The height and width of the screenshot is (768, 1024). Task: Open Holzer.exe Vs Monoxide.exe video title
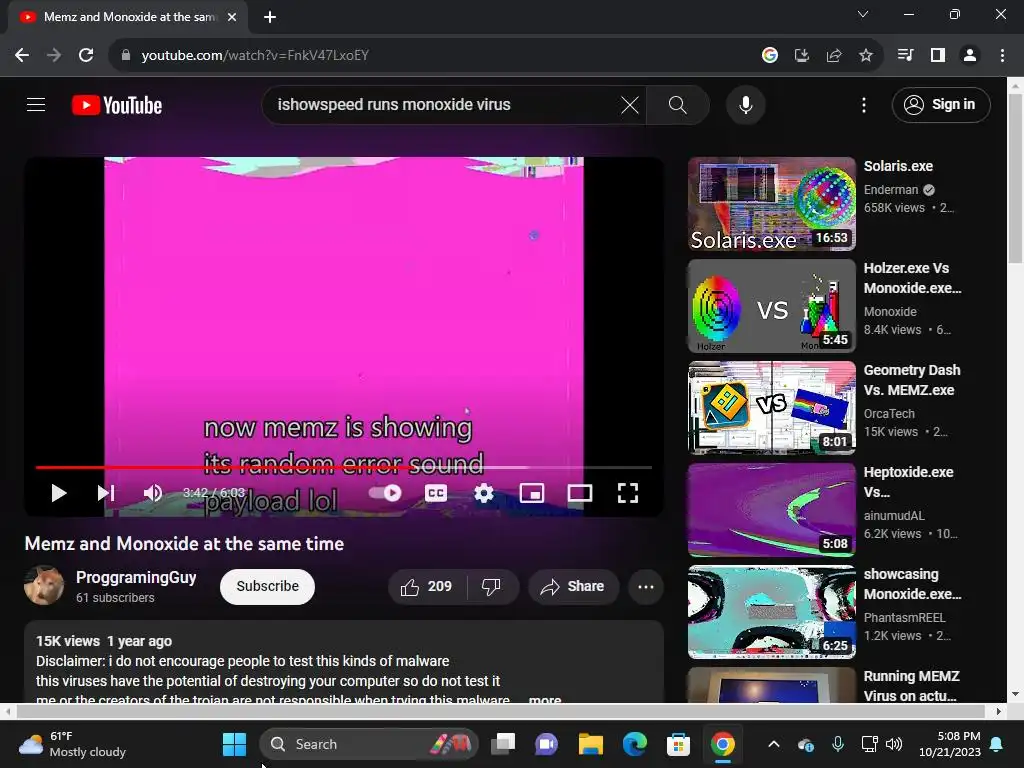point(912,278)
